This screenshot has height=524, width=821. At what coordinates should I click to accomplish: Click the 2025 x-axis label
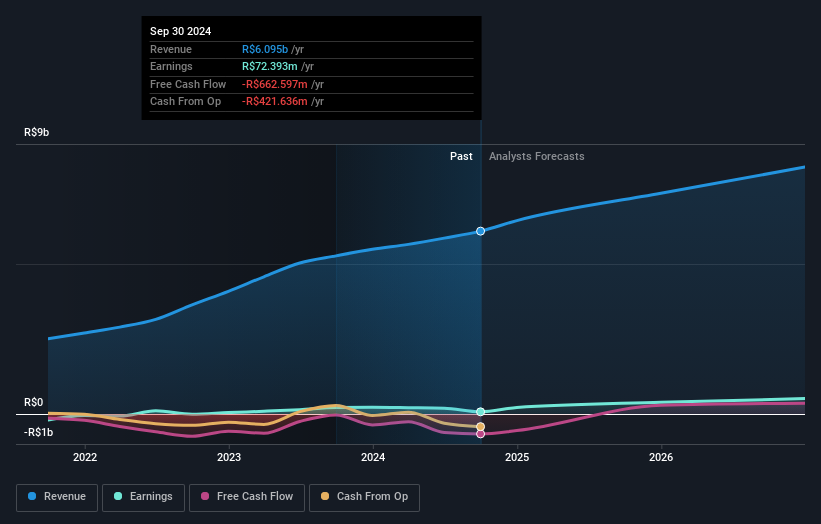(x=517, y=457)
